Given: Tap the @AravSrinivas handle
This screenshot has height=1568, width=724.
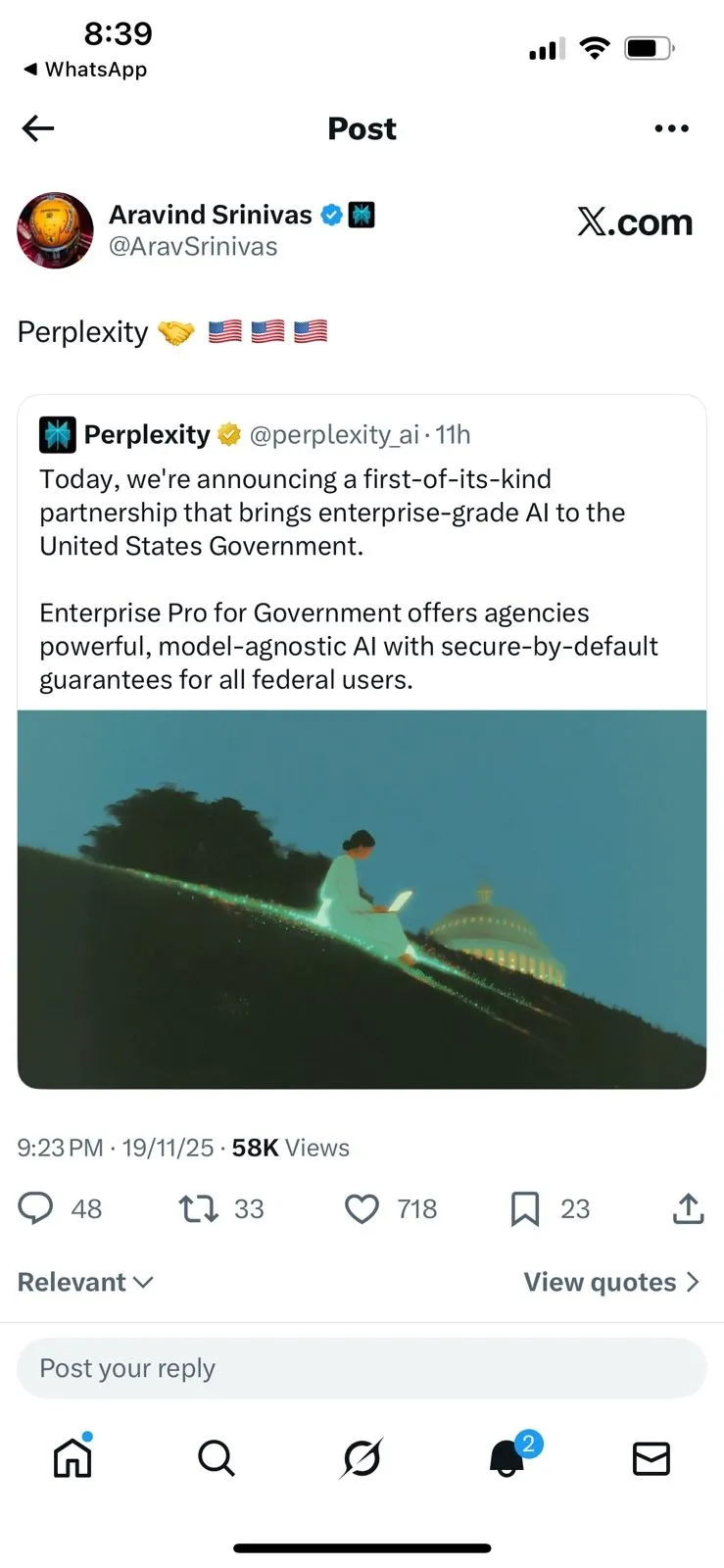Looking at the screenshot, I should pyautogui.click(x=193, y=247).
